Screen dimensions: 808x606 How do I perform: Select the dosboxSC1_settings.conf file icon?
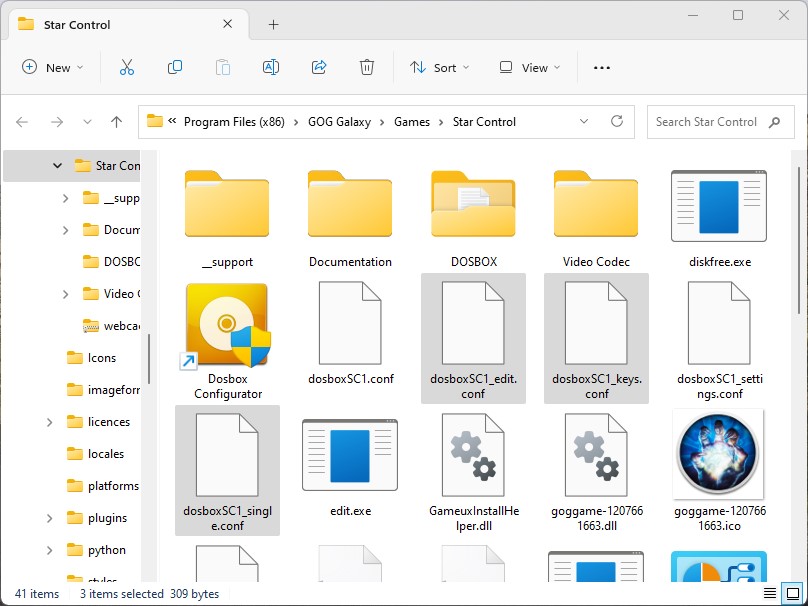[x=719, y=323]
